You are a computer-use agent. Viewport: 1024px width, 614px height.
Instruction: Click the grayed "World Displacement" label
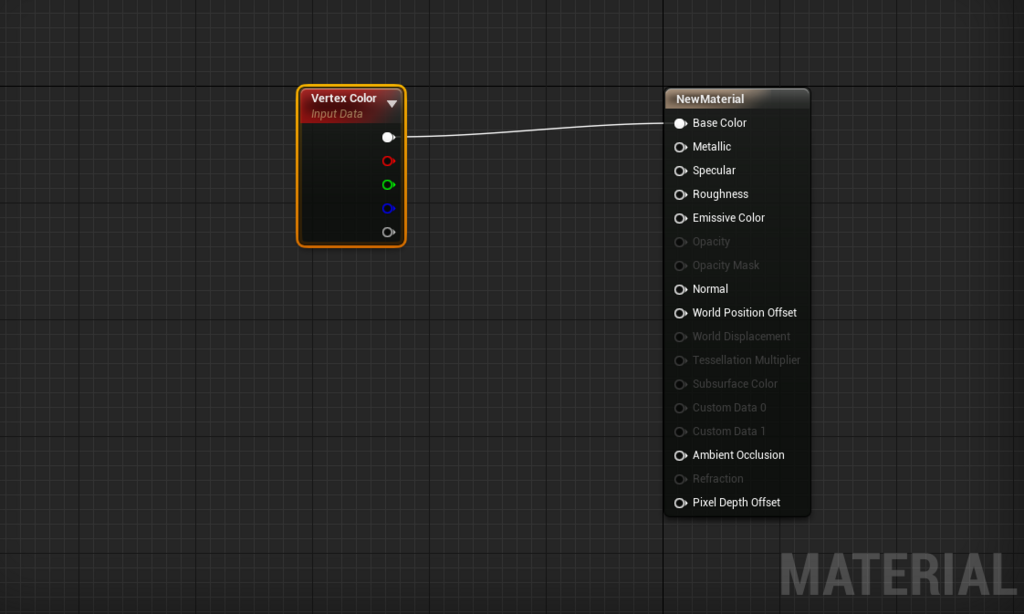pos(741,336)
